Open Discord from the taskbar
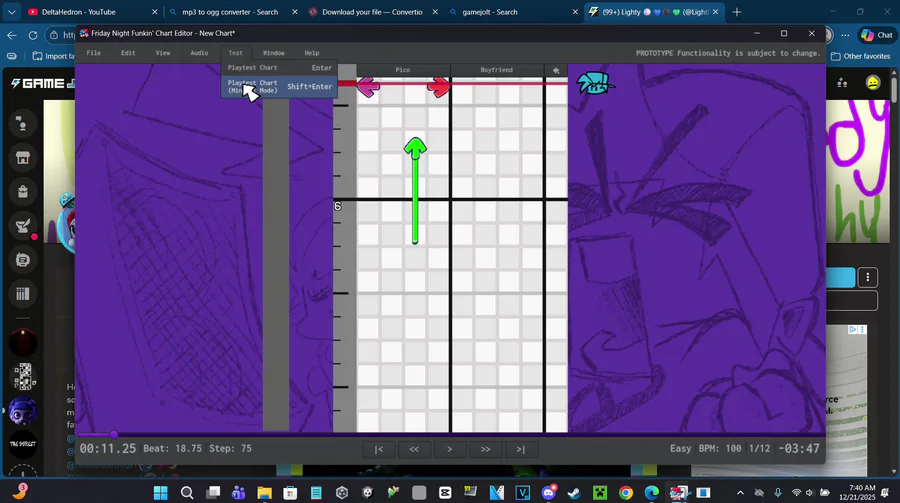Screen dimensions: 900x503 549,493
